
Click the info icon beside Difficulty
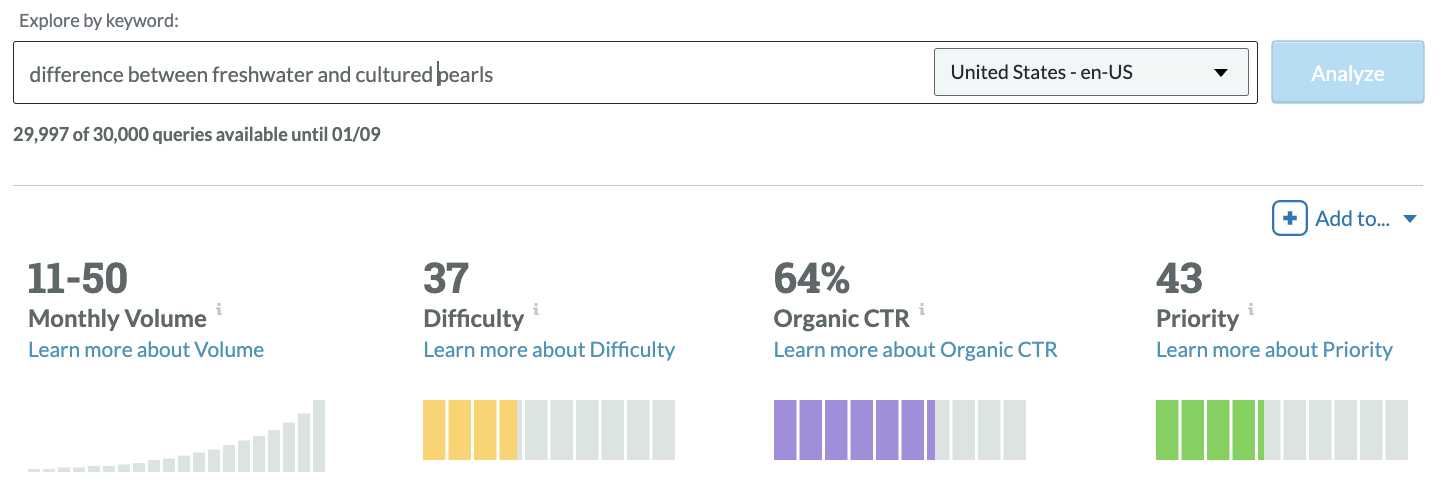536,310
